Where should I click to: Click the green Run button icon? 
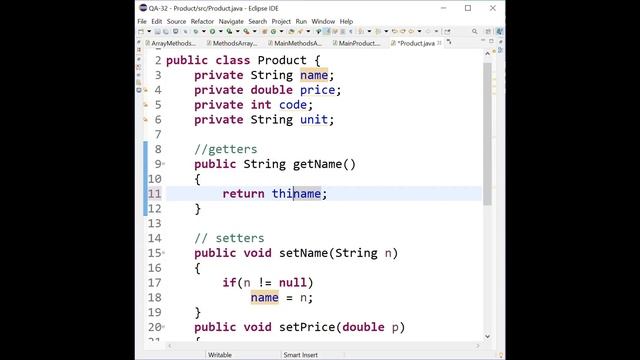[x=212, y=31]
